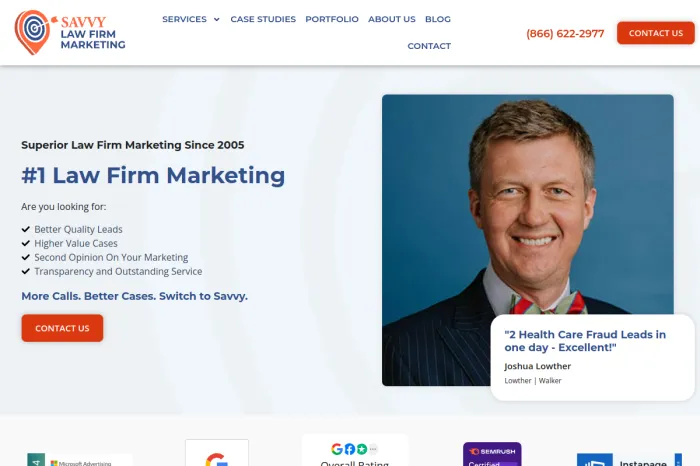The image size is (700, 466).
Task: Navigate to About Us
Action: [392, 19]
